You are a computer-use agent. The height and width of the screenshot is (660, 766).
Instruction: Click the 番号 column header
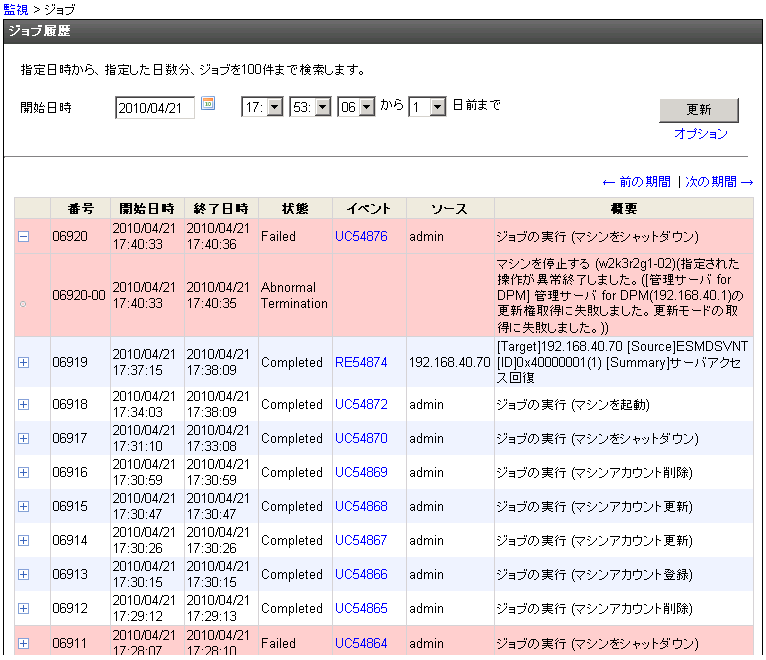(81, 209)
